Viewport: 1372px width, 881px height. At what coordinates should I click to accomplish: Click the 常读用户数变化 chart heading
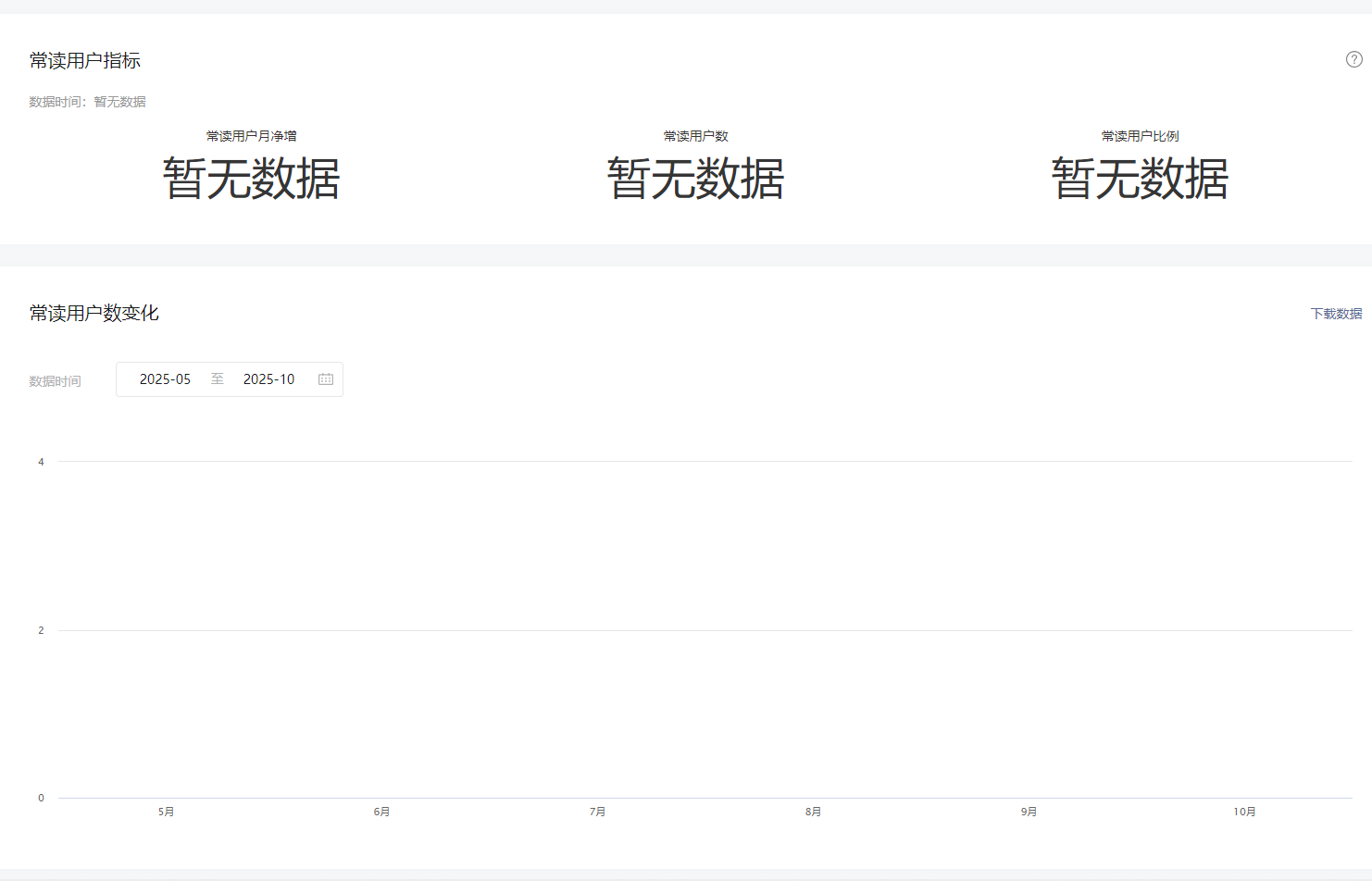pyautogui.click(x=94, y=314)
